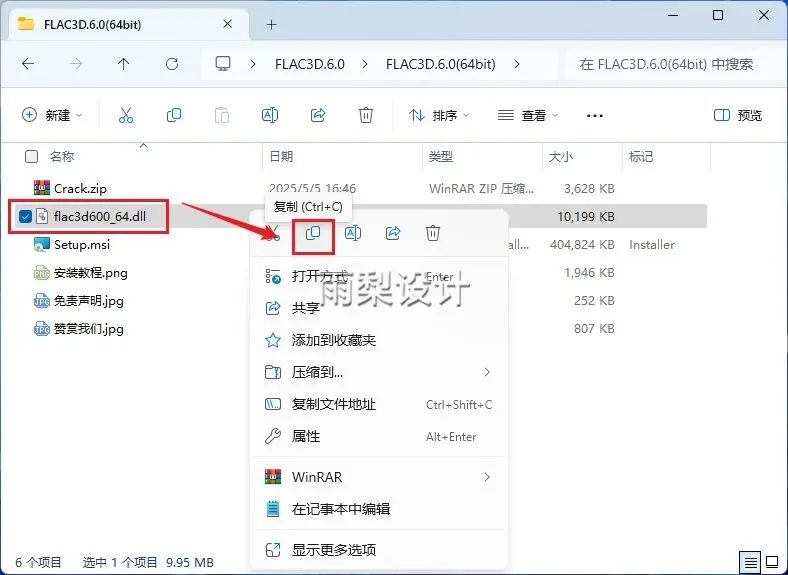The height and width of the screenshot is (575, 788).
Task: Open the 排序 sort dropdown
Action: [439, 115]
